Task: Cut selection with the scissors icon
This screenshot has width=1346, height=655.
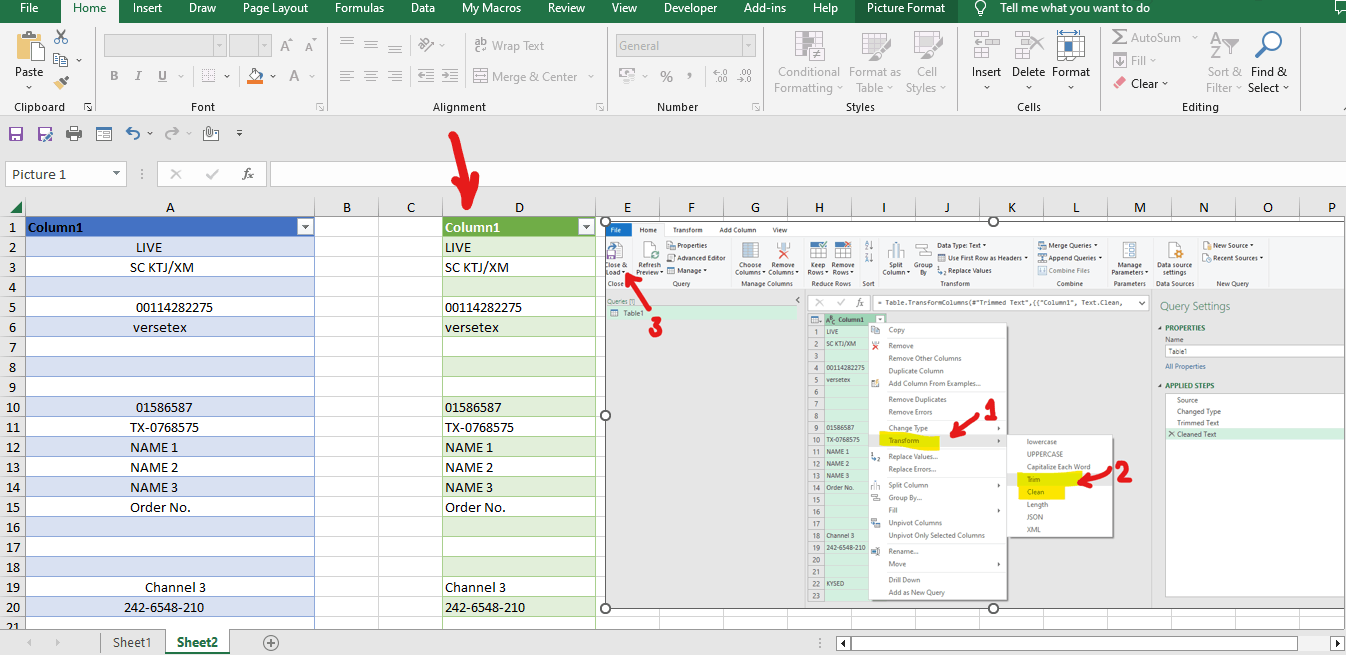Action: [61, 37]
